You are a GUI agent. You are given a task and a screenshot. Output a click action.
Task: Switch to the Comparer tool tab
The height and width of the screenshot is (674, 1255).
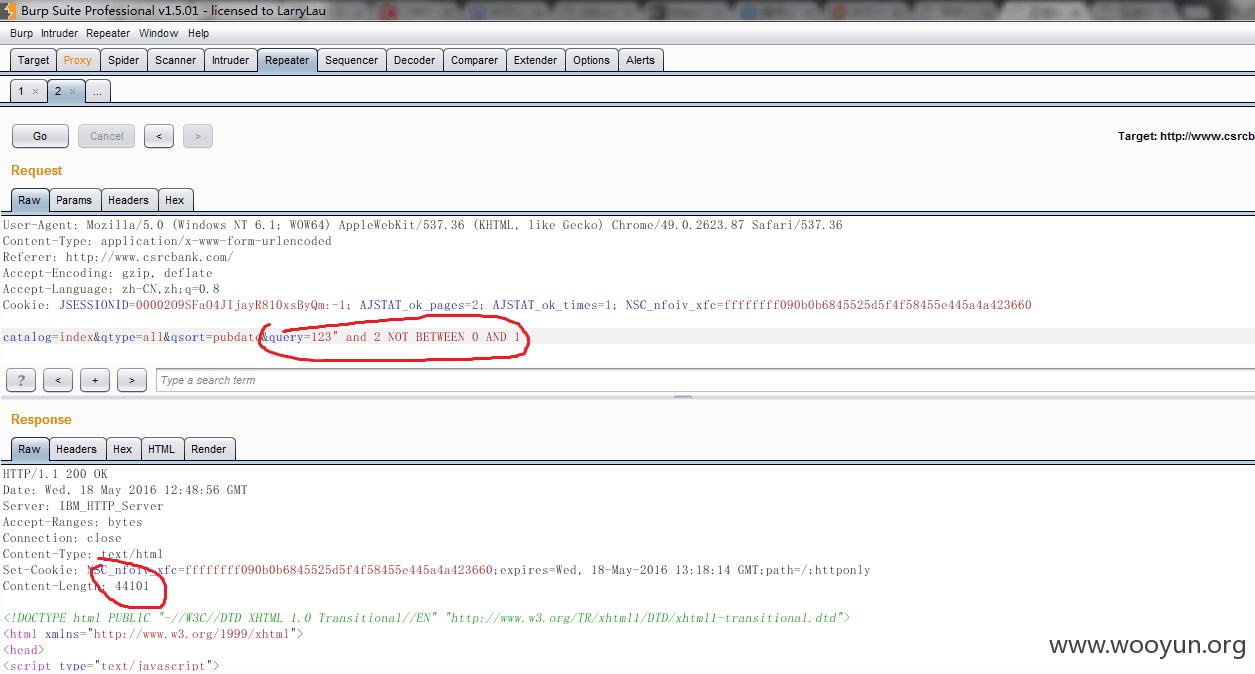474,60
